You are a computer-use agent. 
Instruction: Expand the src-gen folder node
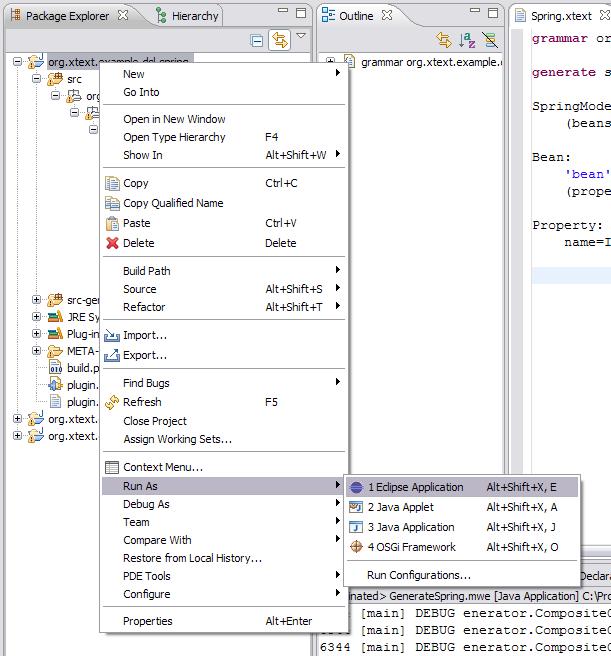pyautogui.click(x=37, y=300)
